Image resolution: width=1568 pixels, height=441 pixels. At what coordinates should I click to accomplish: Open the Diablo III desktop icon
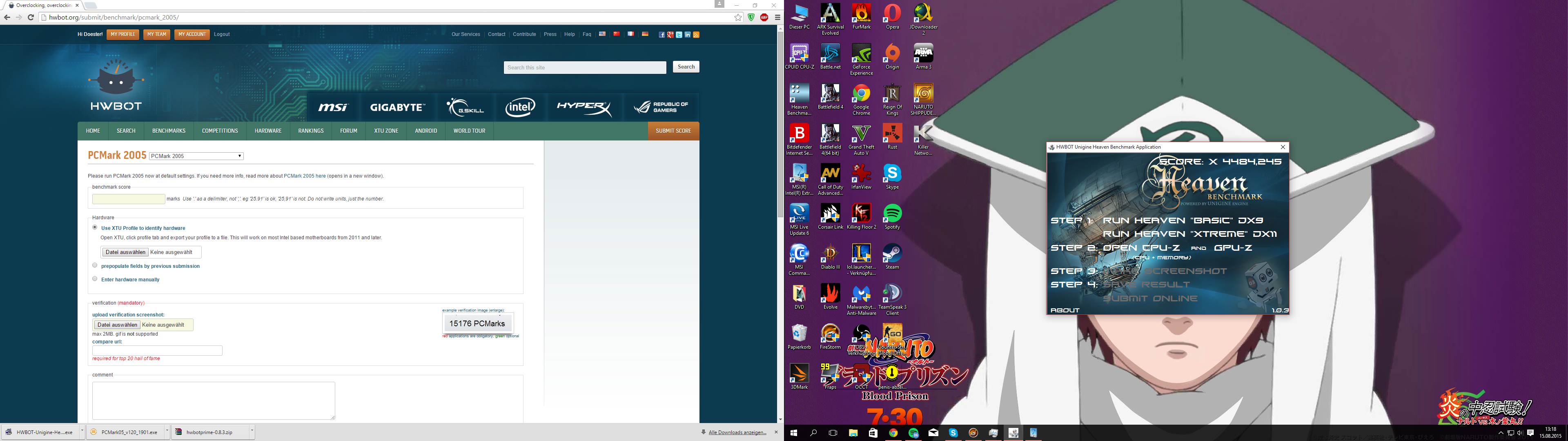point(830,256)
